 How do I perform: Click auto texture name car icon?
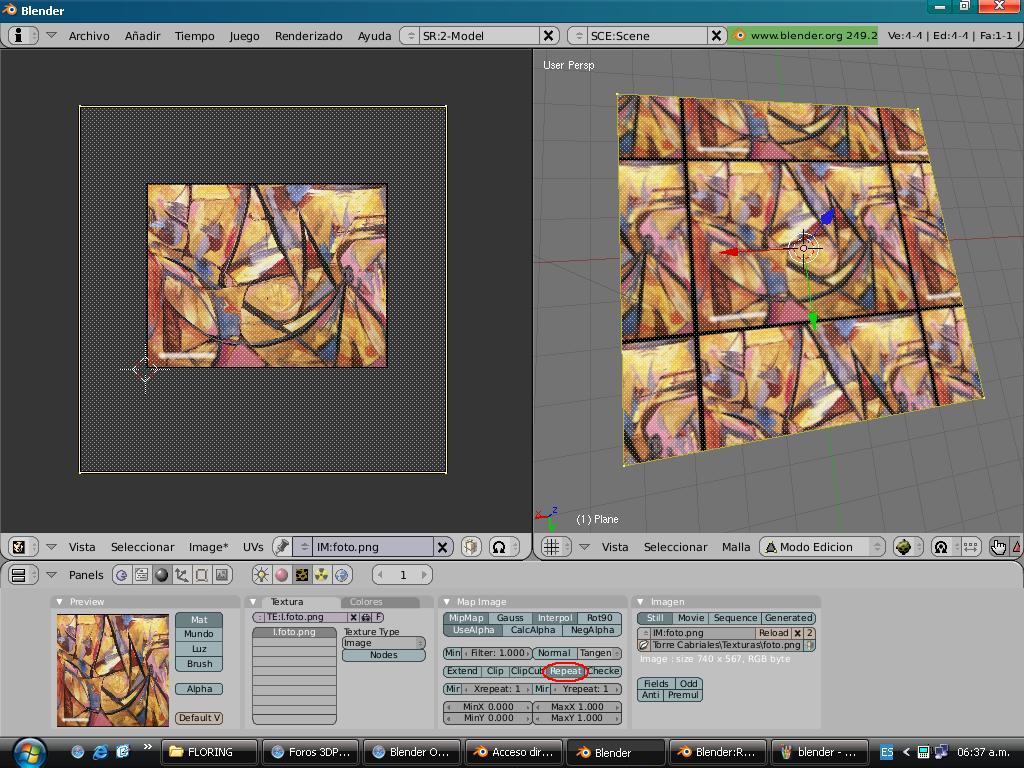(366, 617)
